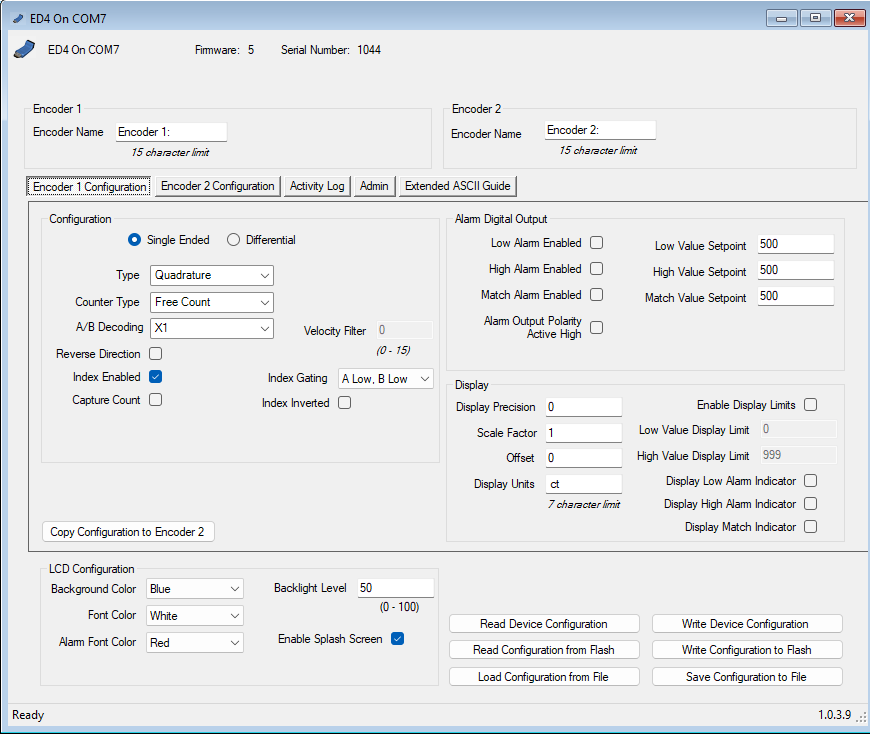
Task: Disable Index Enabled
Action: click(x=155, y=376)
